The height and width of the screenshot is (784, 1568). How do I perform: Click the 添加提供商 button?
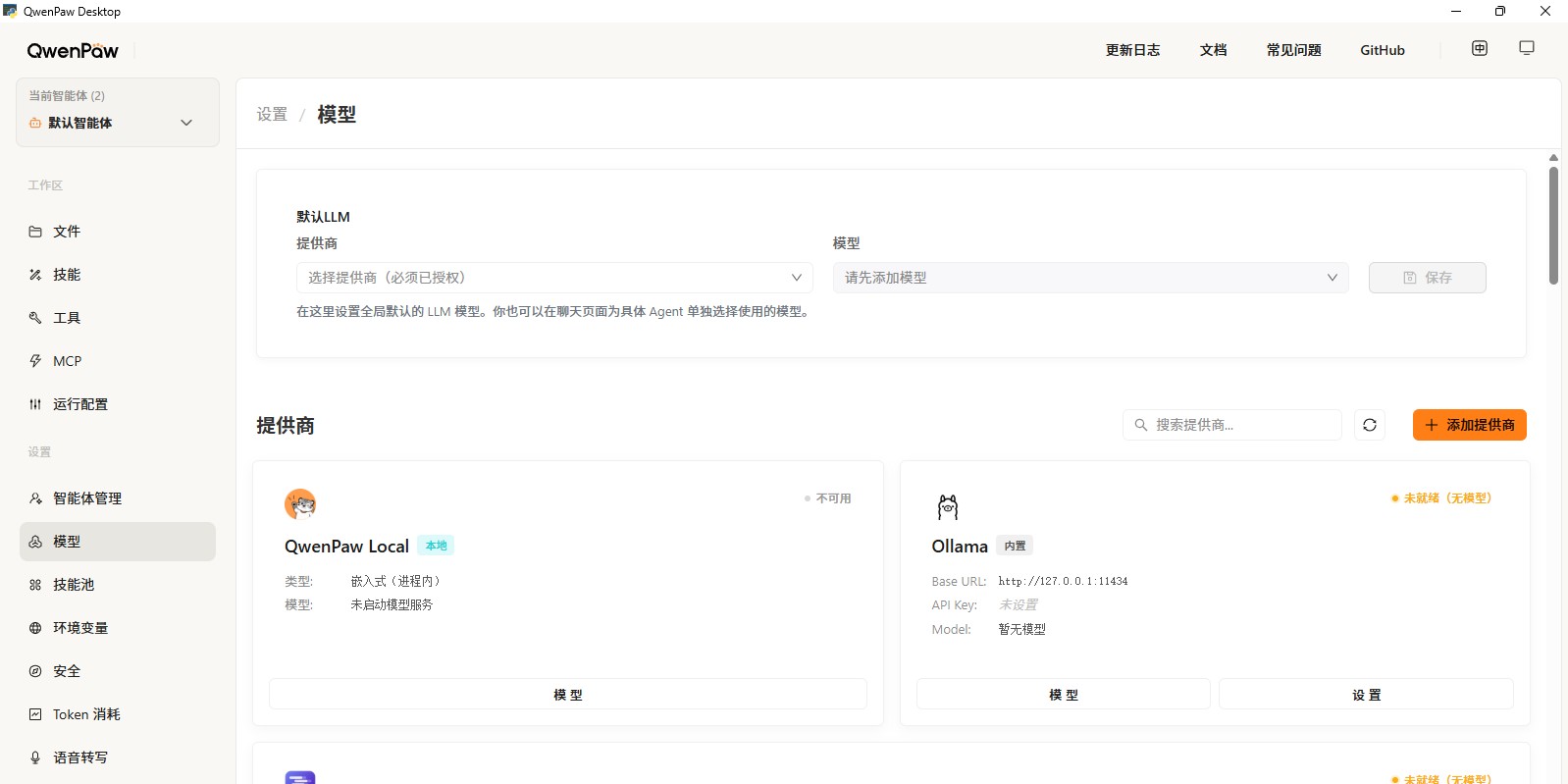point(1470,425)
